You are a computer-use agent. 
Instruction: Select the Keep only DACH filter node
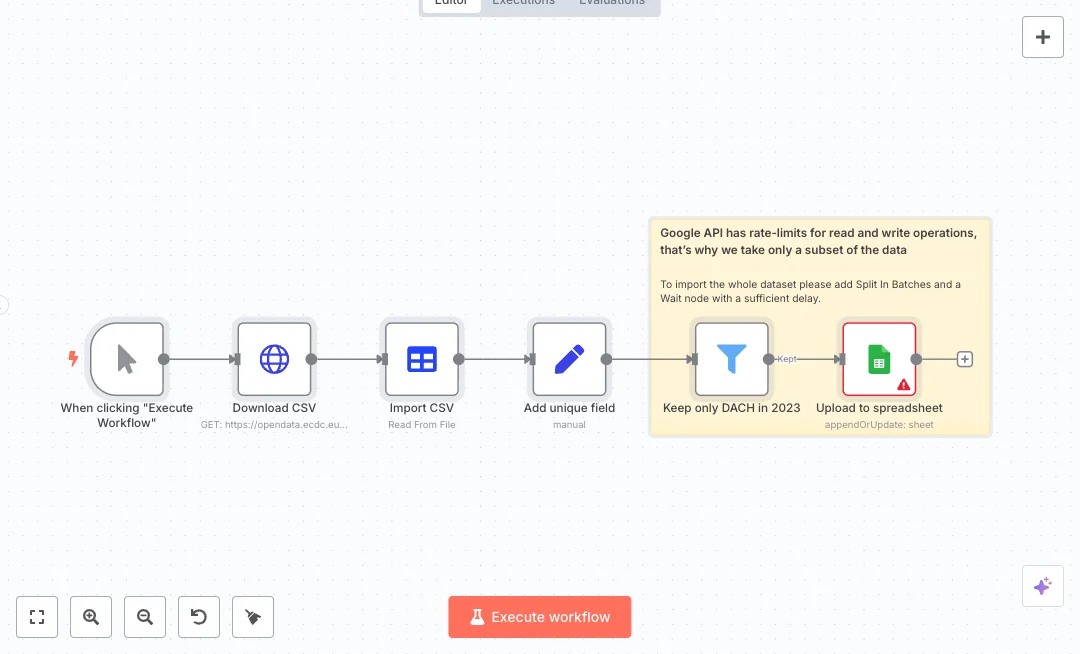[731, 359]
